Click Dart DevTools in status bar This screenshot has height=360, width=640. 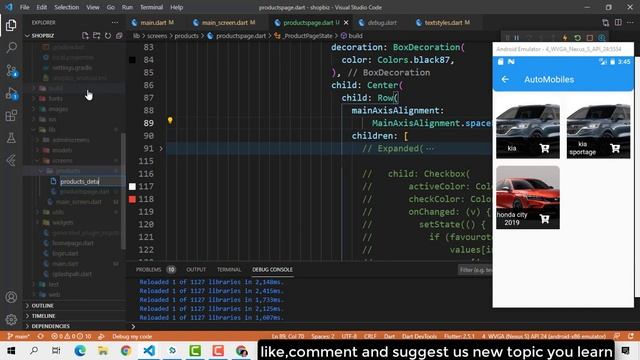(419, 336)
